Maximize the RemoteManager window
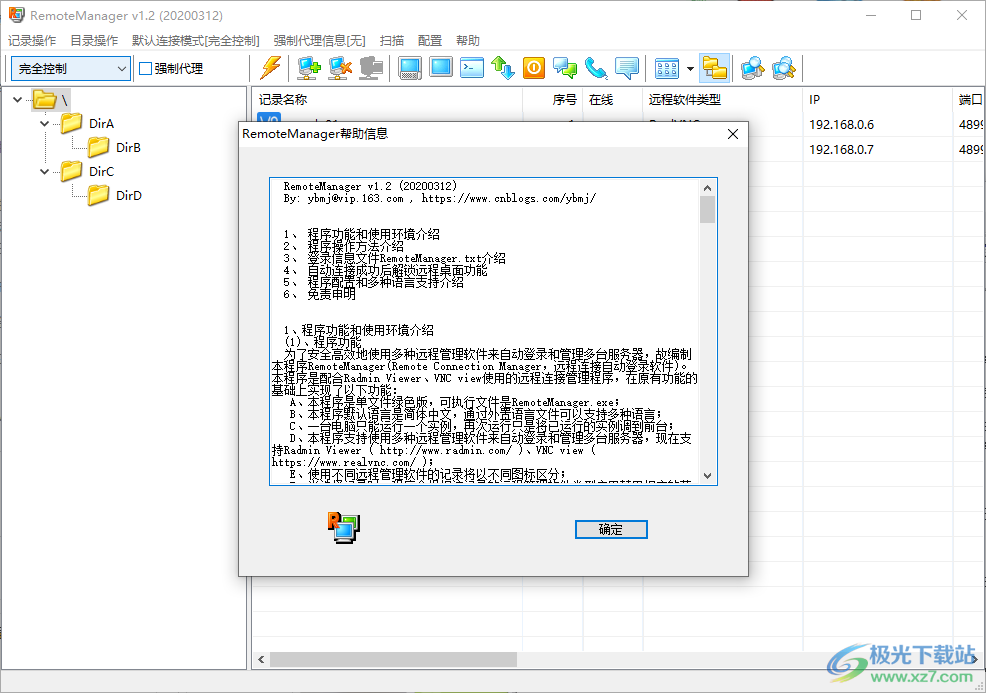The image size is (986, 693). point(916,16)
